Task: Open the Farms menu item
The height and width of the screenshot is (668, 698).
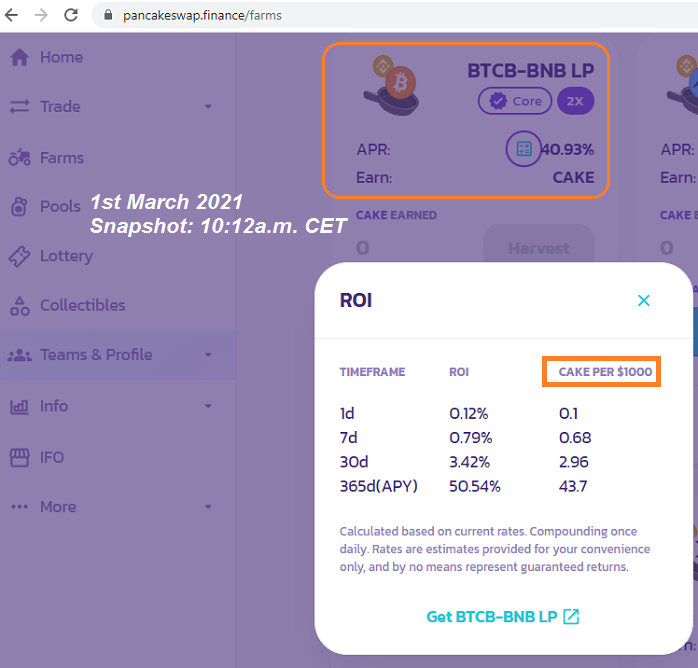Action: [x=62, y=158]
